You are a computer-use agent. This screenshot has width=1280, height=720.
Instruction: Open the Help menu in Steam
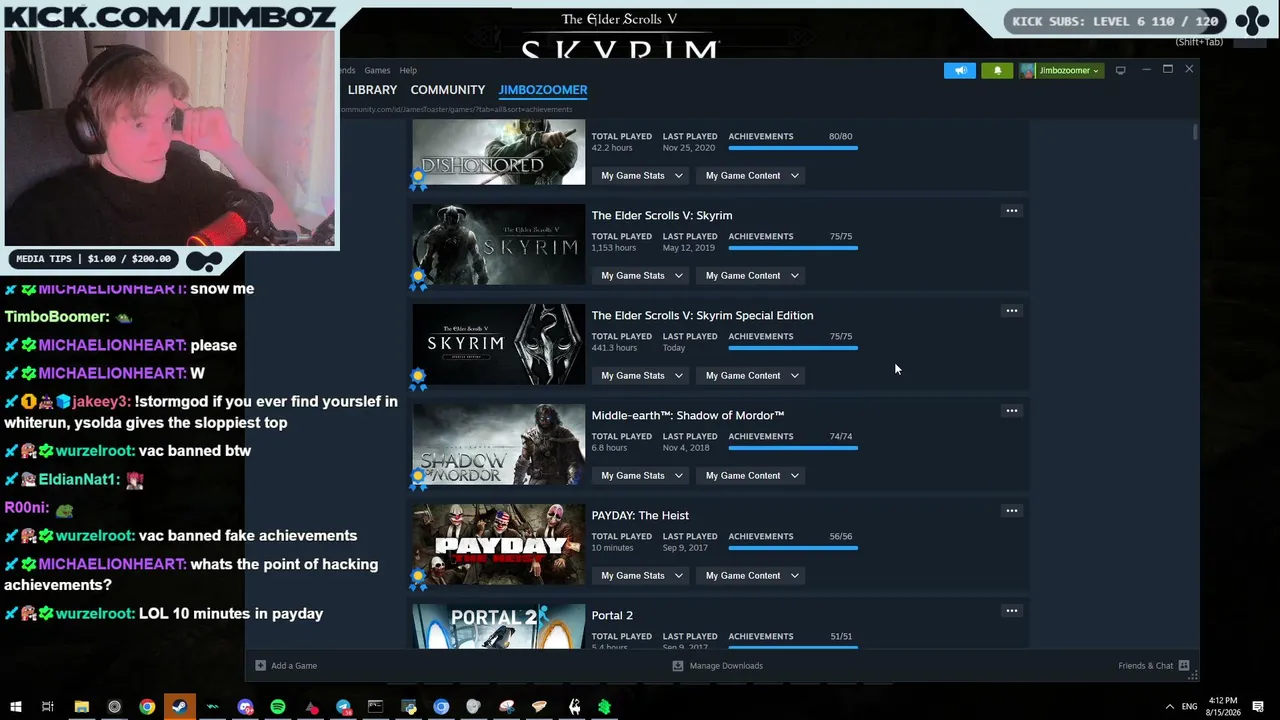click(408, 70)
